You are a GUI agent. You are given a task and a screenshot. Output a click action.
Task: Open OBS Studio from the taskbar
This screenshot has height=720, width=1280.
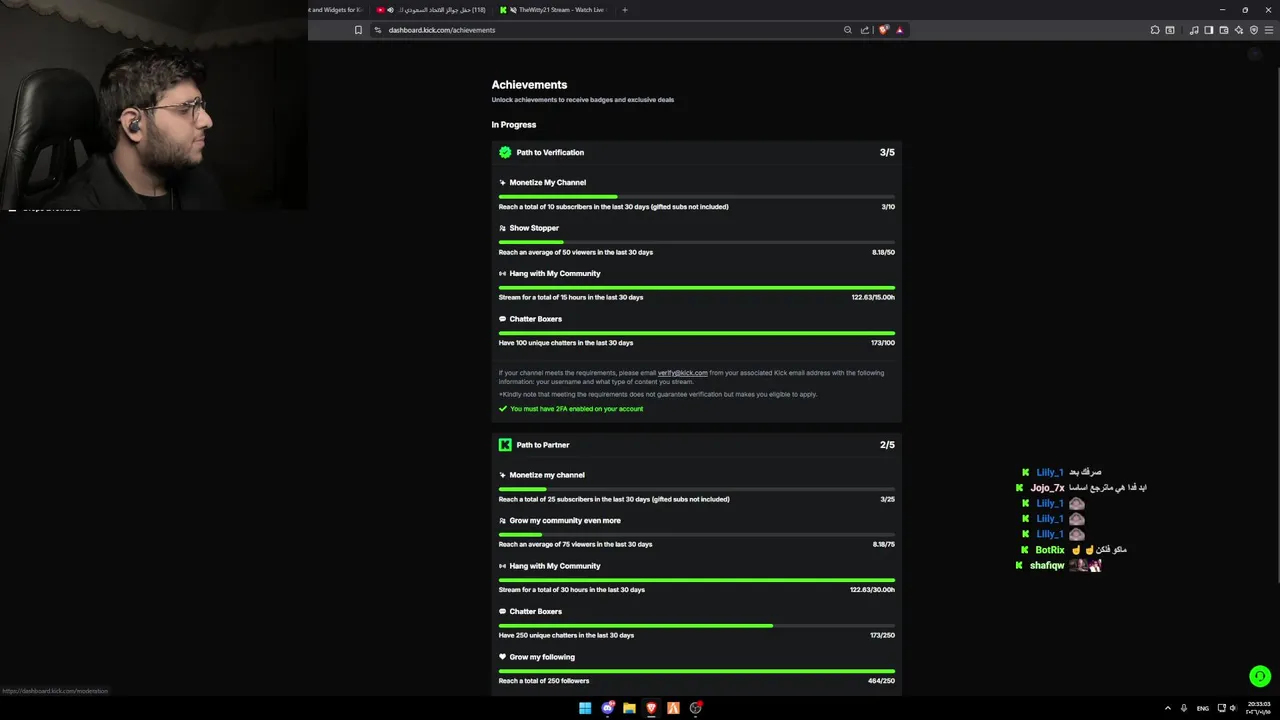tap(695, 708)
